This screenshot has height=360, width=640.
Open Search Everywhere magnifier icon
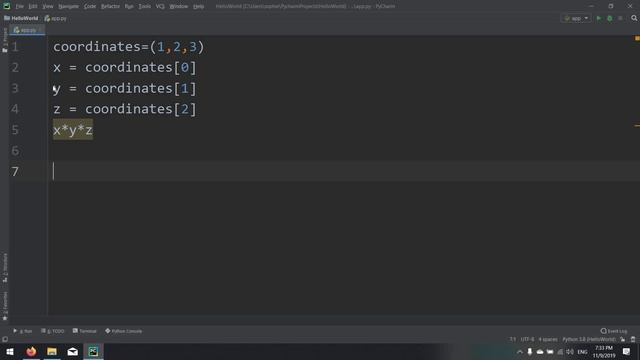(x=634, y=18)
